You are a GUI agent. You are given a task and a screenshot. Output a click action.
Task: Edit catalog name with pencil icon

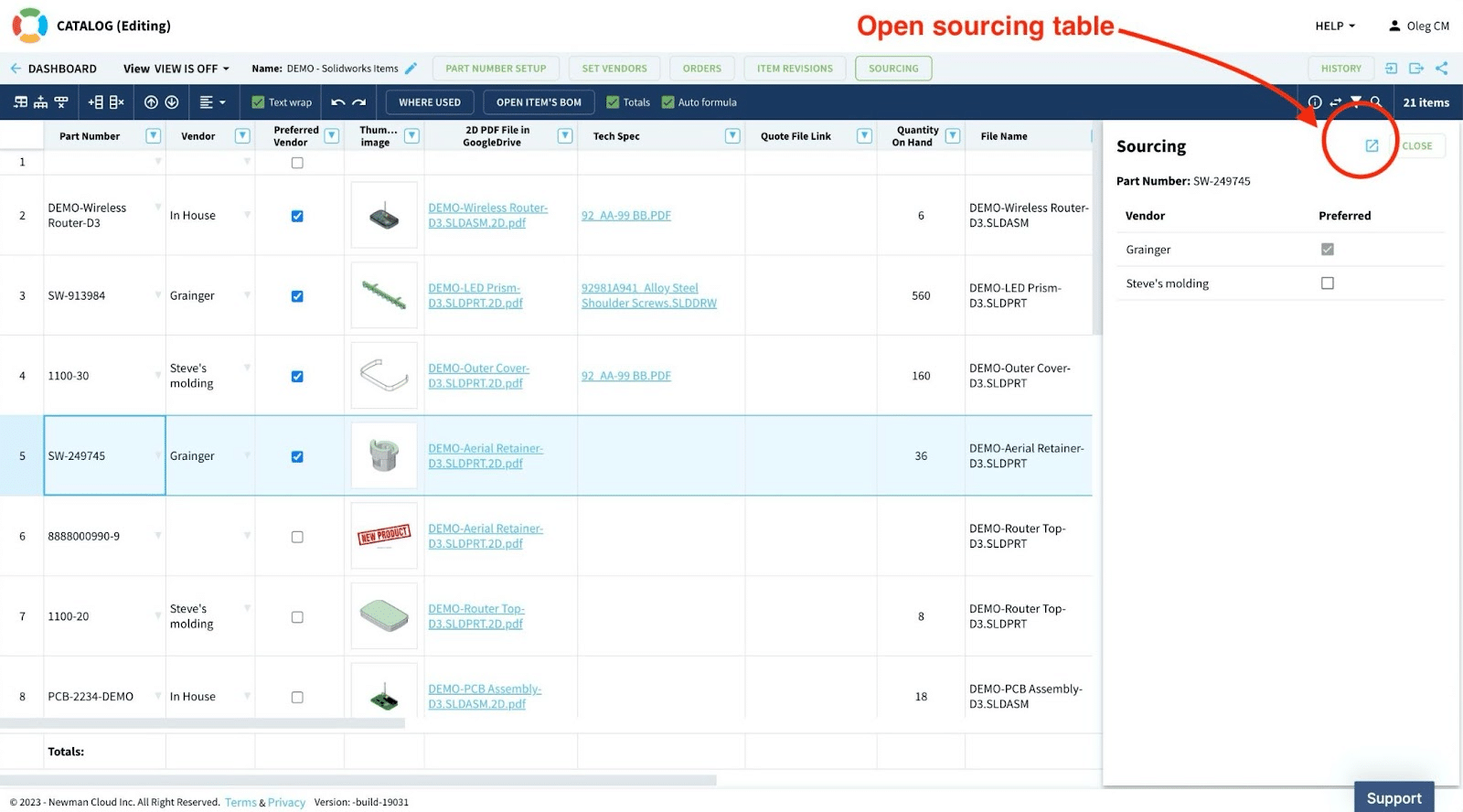[x=411, y=69]
